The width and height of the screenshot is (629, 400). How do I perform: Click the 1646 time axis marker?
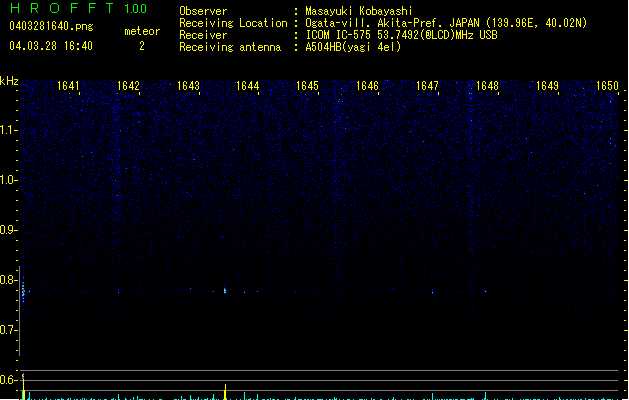367,86
